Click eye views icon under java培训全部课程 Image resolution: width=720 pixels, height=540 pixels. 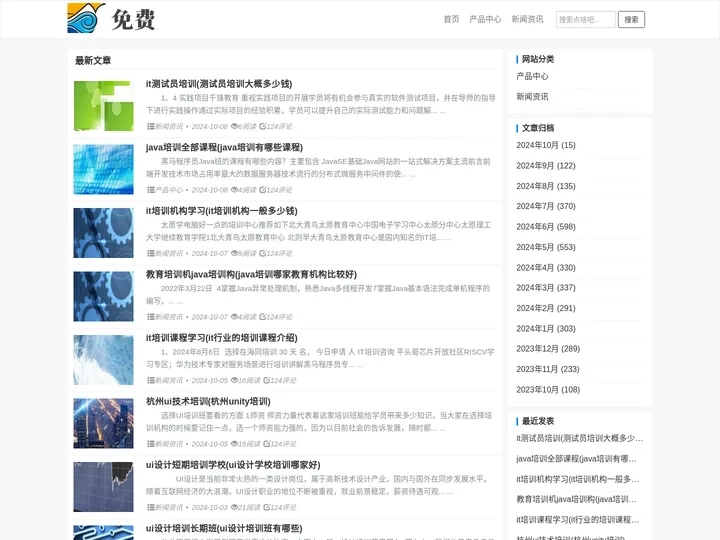[x=234, y=190]
